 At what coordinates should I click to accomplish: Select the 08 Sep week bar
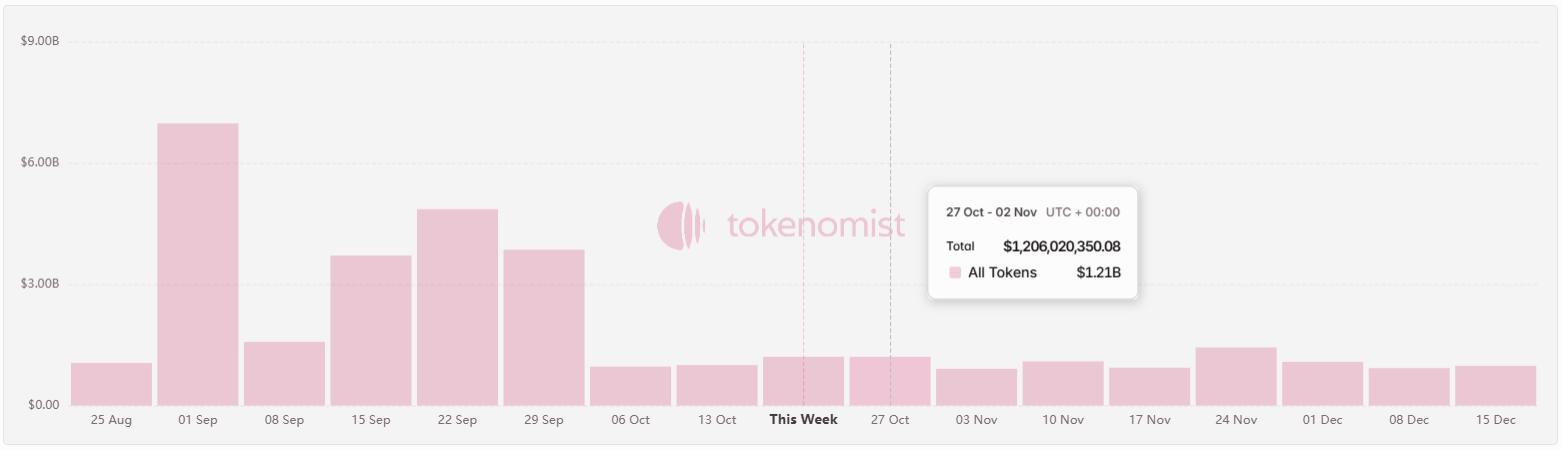[284, 372]
